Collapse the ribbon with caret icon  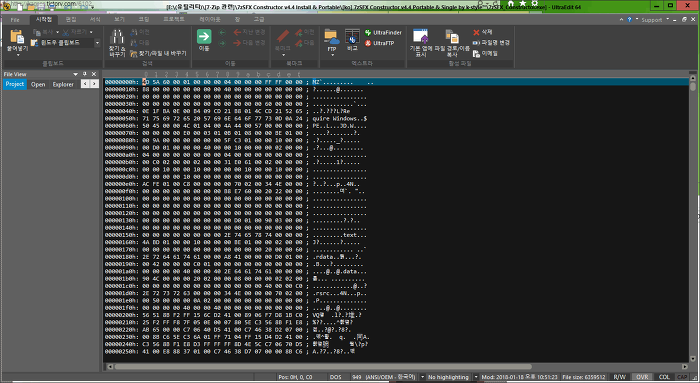tap(621, 20)
